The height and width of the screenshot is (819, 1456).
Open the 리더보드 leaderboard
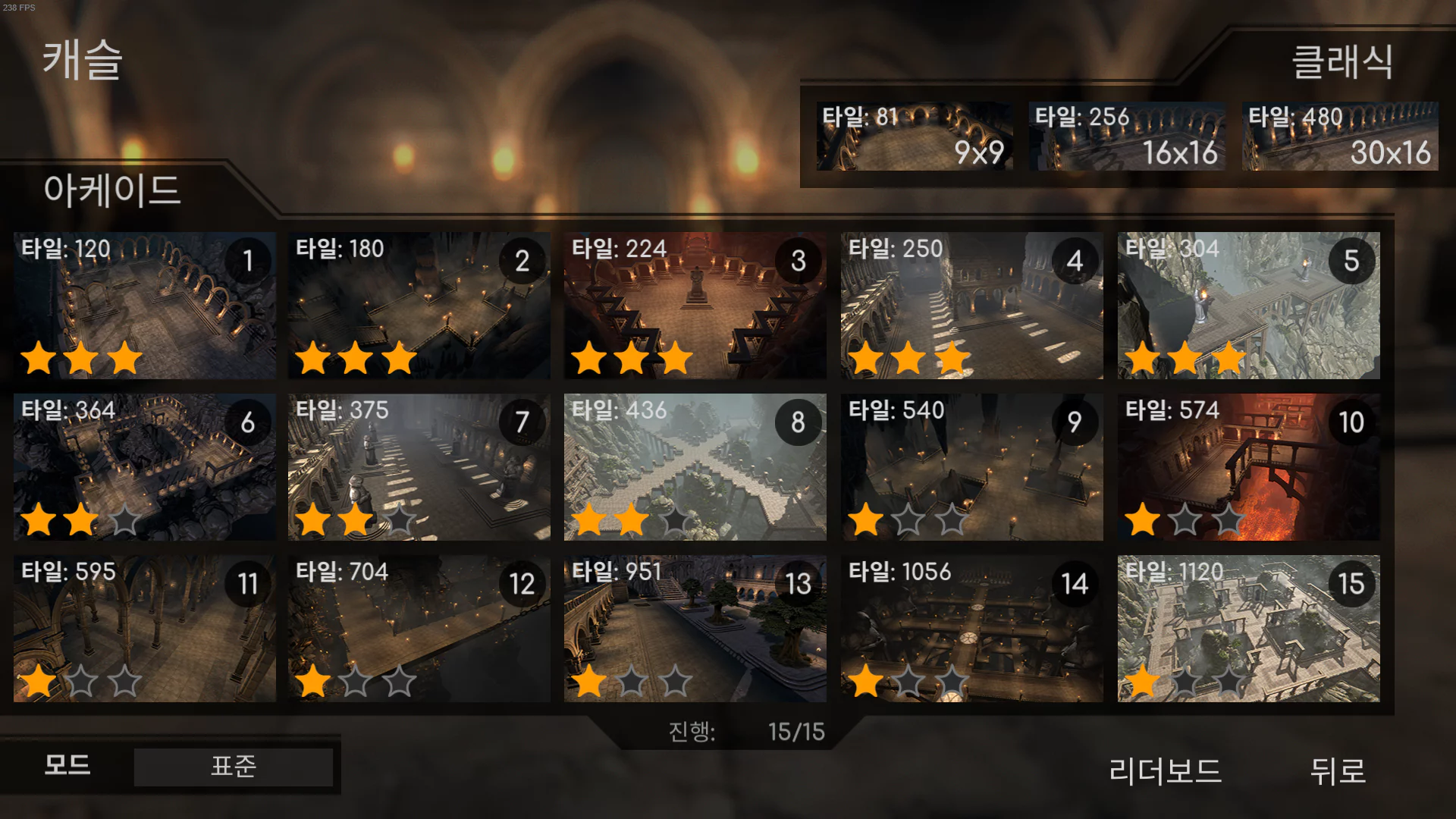pyautogui.click(x=1165, y=771)
